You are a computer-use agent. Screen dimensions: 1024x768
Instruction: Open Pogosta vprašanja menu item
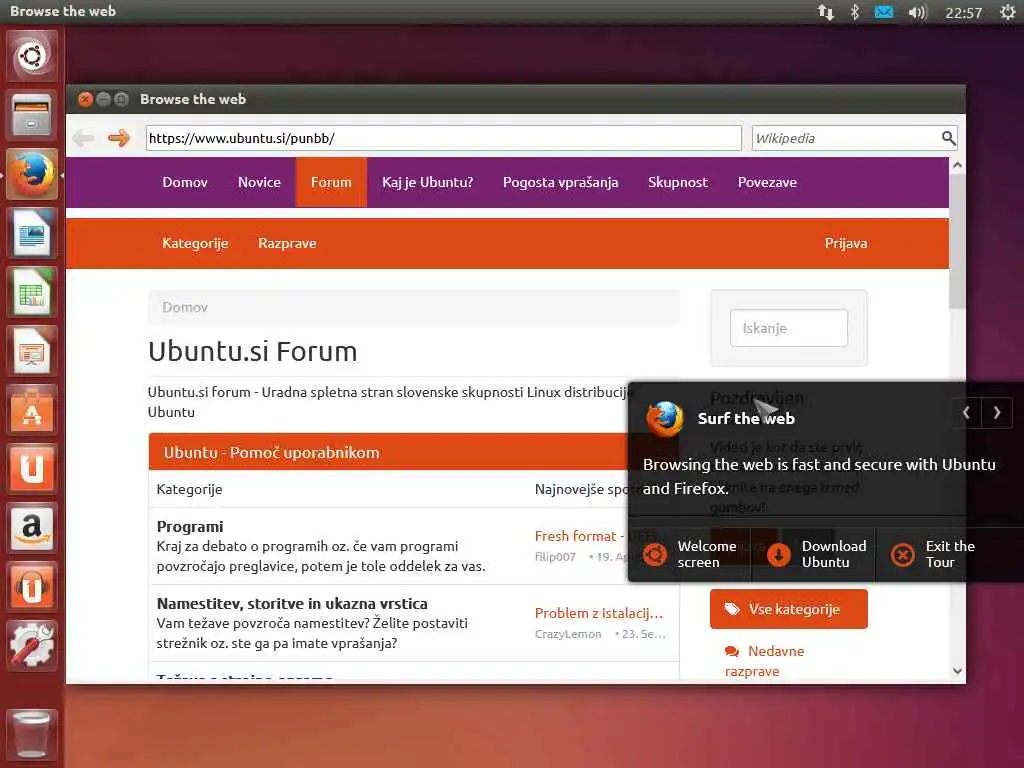click(560, 182)
